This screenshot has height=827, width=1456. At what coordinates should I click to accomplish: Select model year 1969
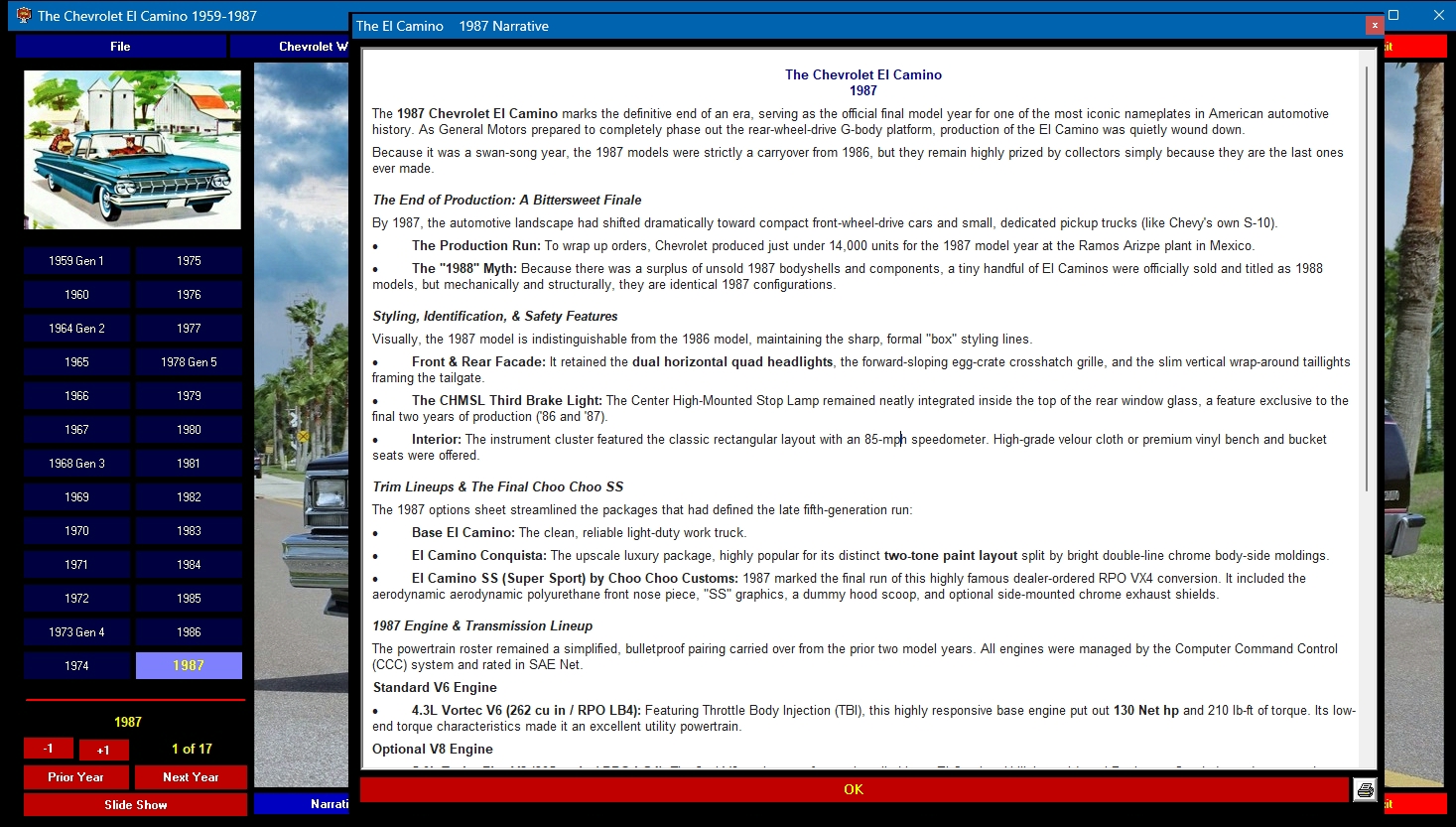coord(76,497)
